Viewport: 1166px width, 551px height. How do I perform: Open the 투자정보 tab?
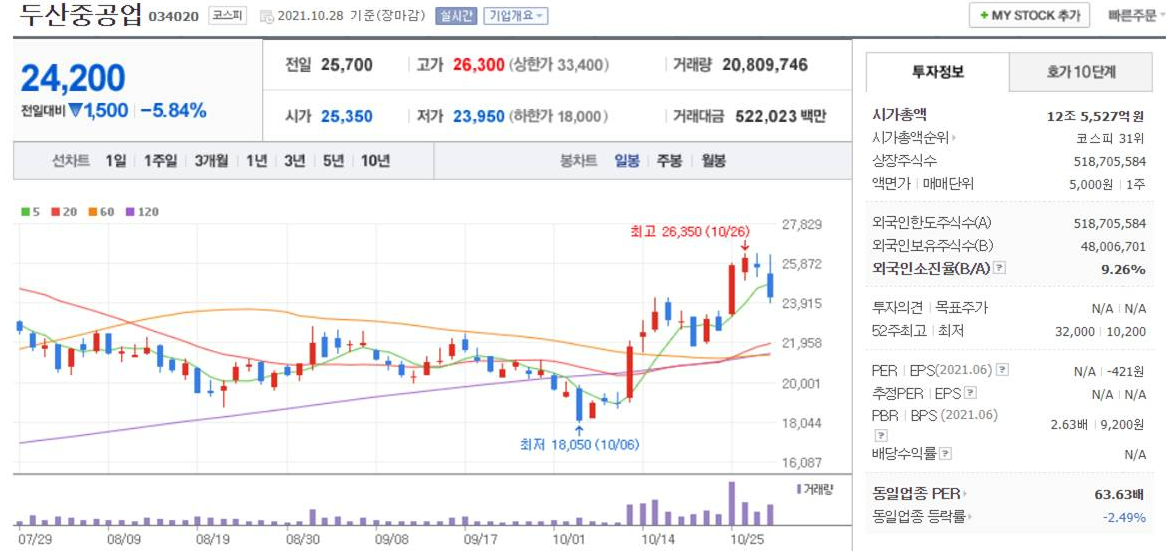click(x=938, y=72)
